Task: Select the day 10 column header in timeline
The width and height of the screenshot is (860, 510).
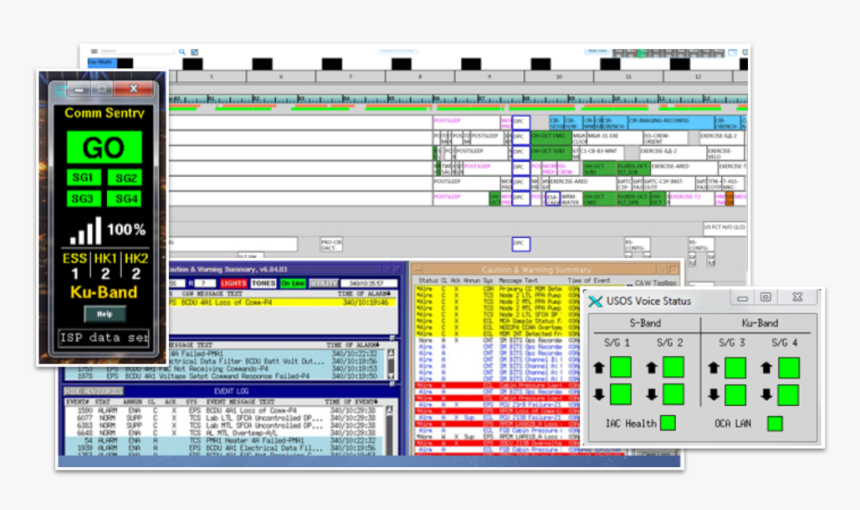Action: point(559,77)
